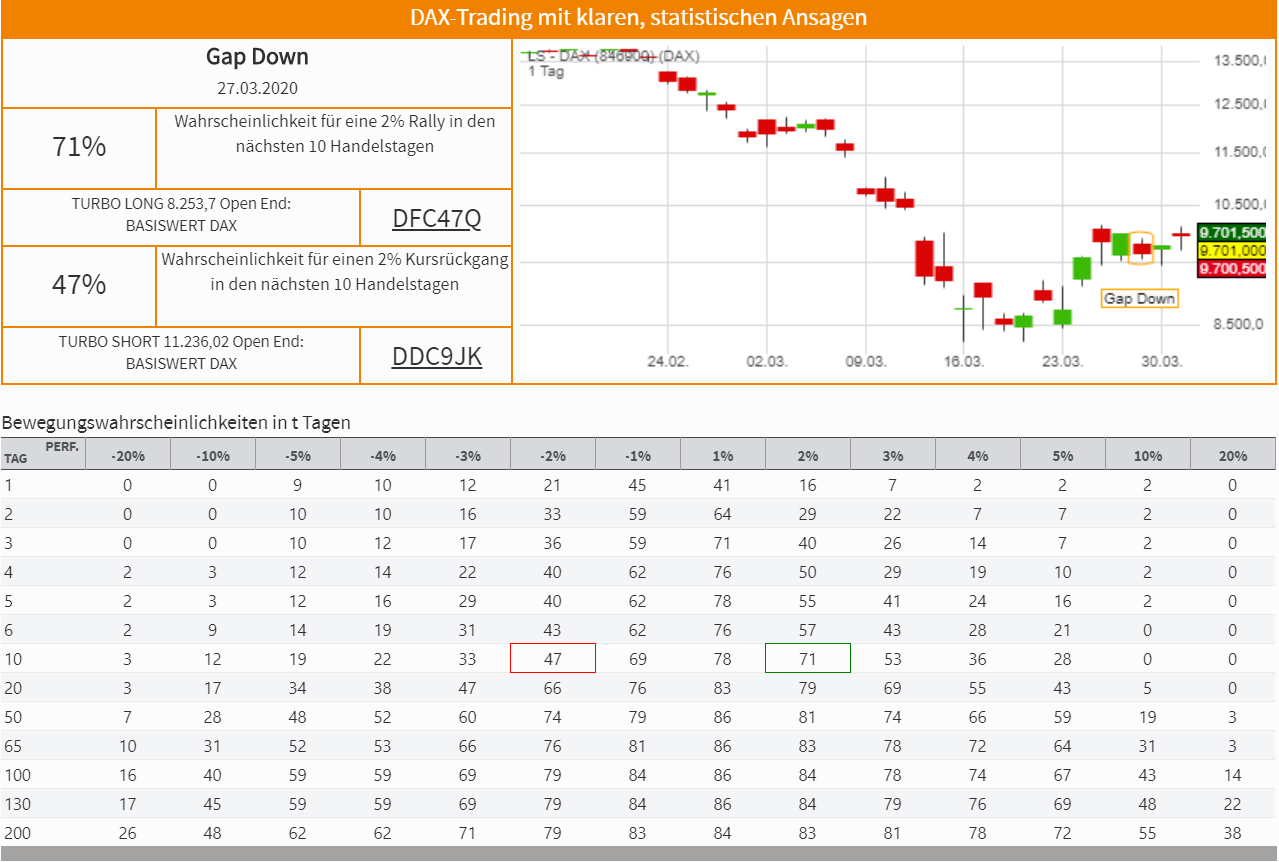The height and width of the screenshot is (862, 1279).
Task: Click the 45 cell in row 1, -1% column
Action: 638,485
